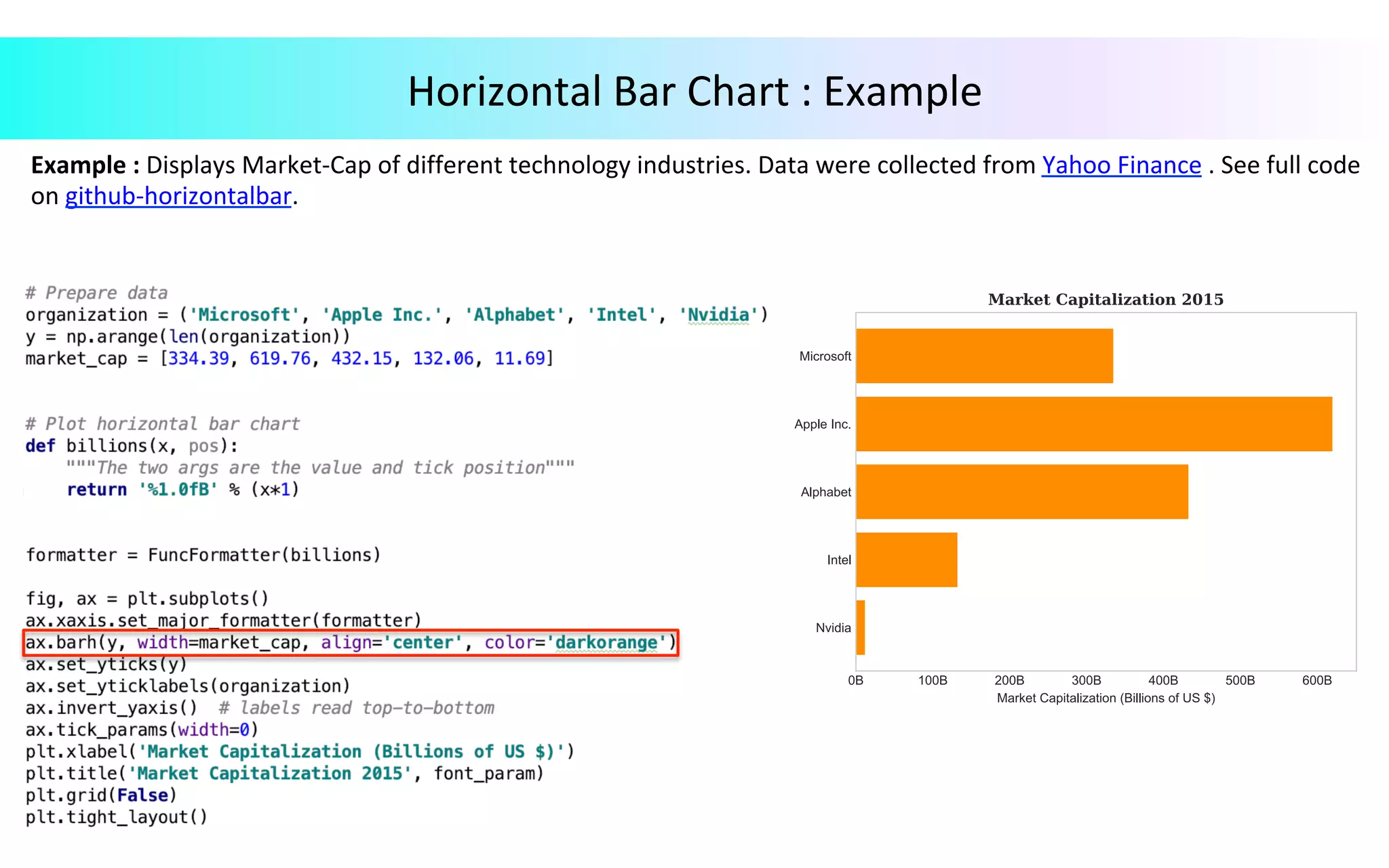Click the small Nvidia bar
Viewport: 1389px width, 868px height.
pyautogui.click(x=861, y=627)
